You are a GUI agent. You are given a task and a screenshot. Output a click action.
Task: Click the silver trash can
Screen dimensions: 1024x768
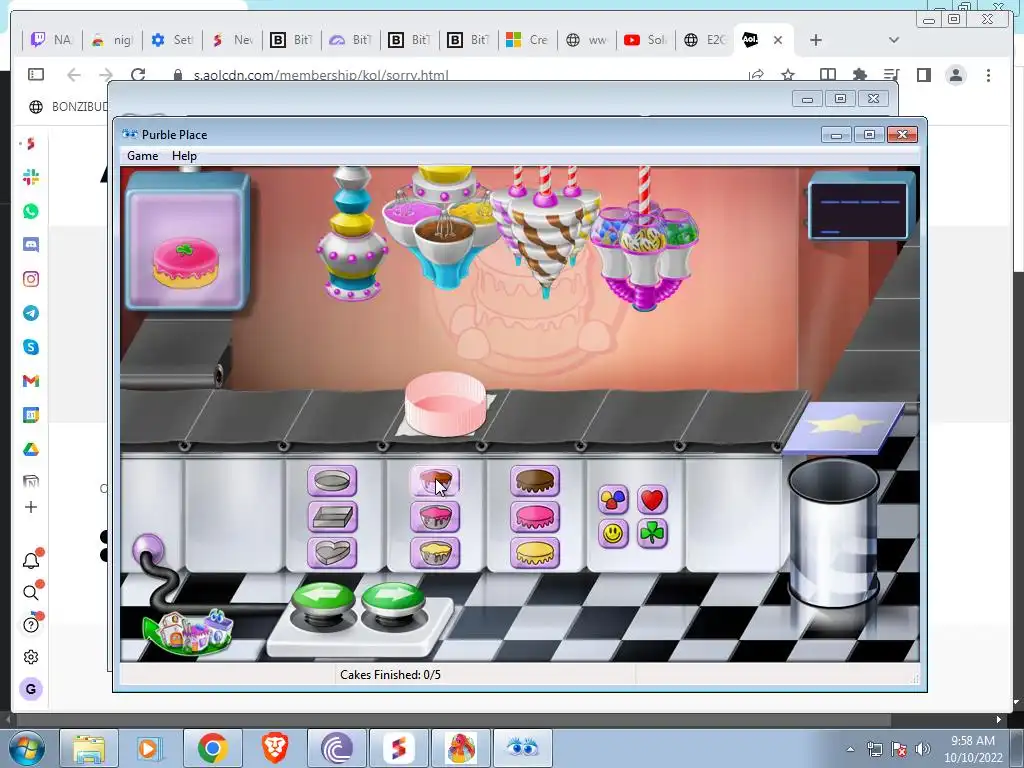pyautogui.click(x=833, y=532)
